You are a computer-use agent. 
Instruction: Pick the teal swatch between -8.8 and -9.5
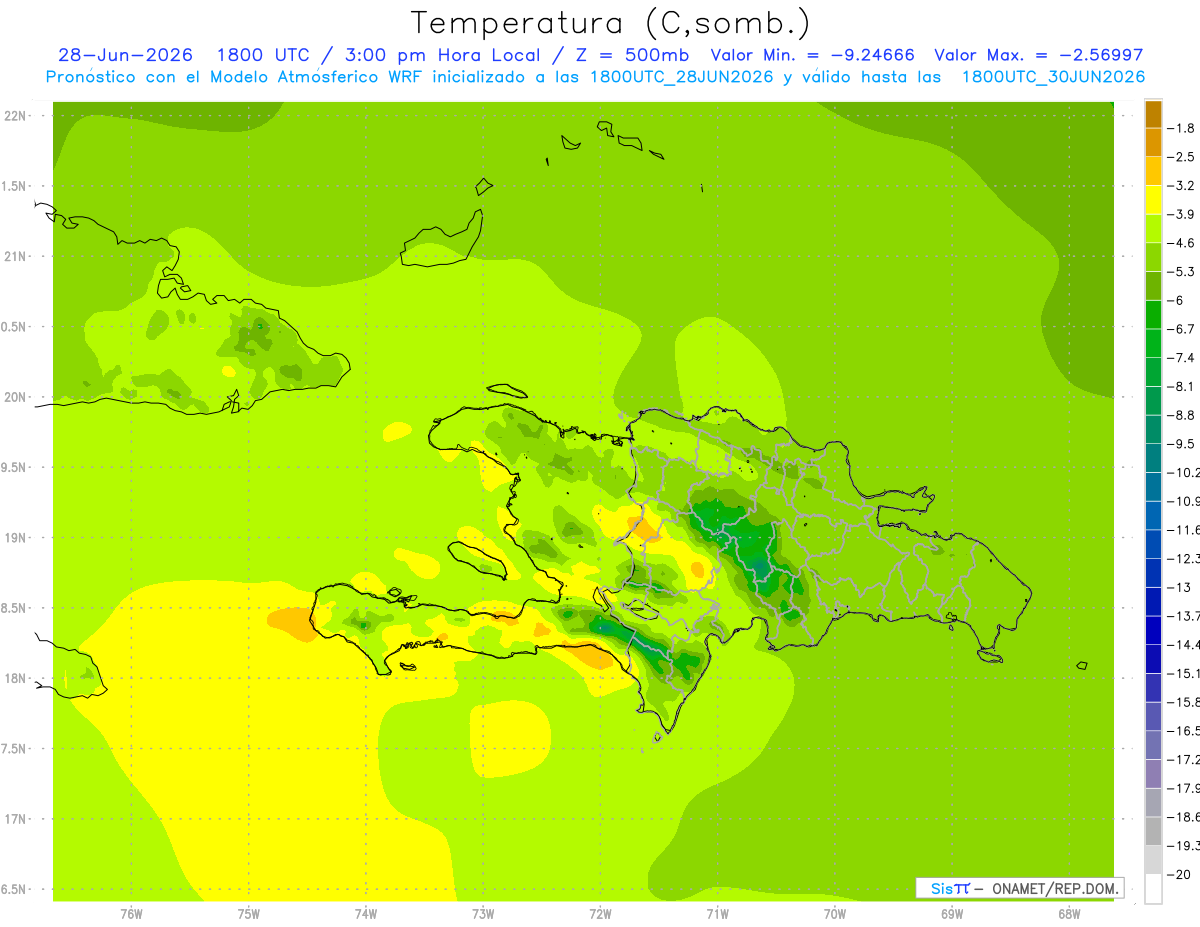1153,429
